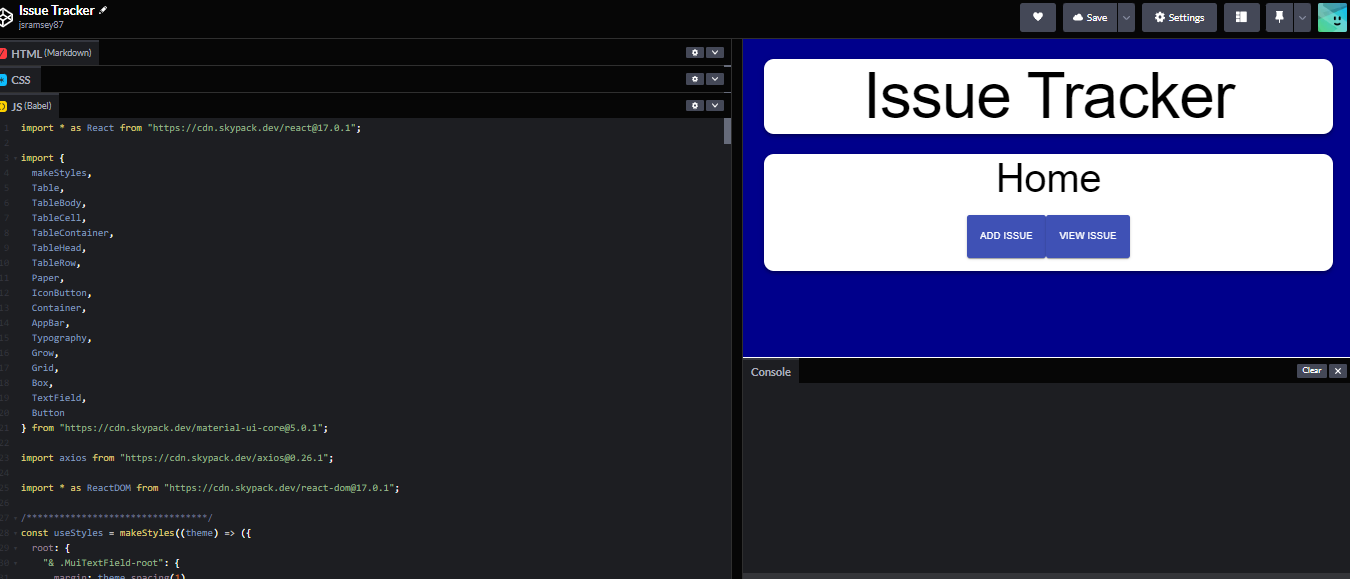Click the ADD ISSUE button in preview
1350x579 pixels.
(x=1006, y=236)
